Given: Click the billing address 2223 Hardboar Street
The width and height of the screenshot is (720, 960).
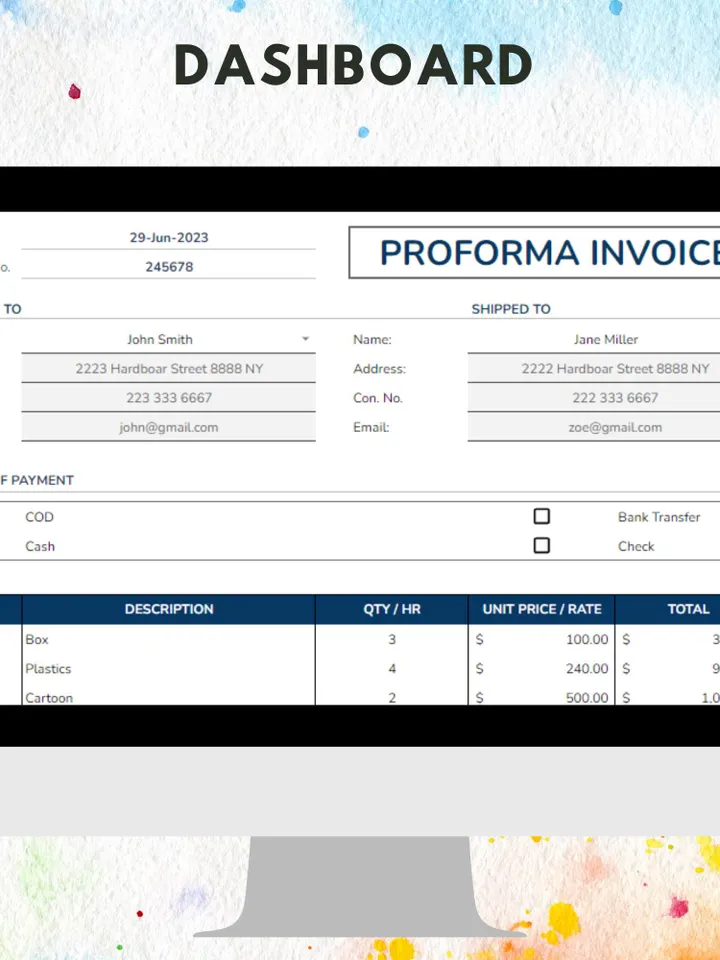Looking at the screenshot, I should pos(169,369).
